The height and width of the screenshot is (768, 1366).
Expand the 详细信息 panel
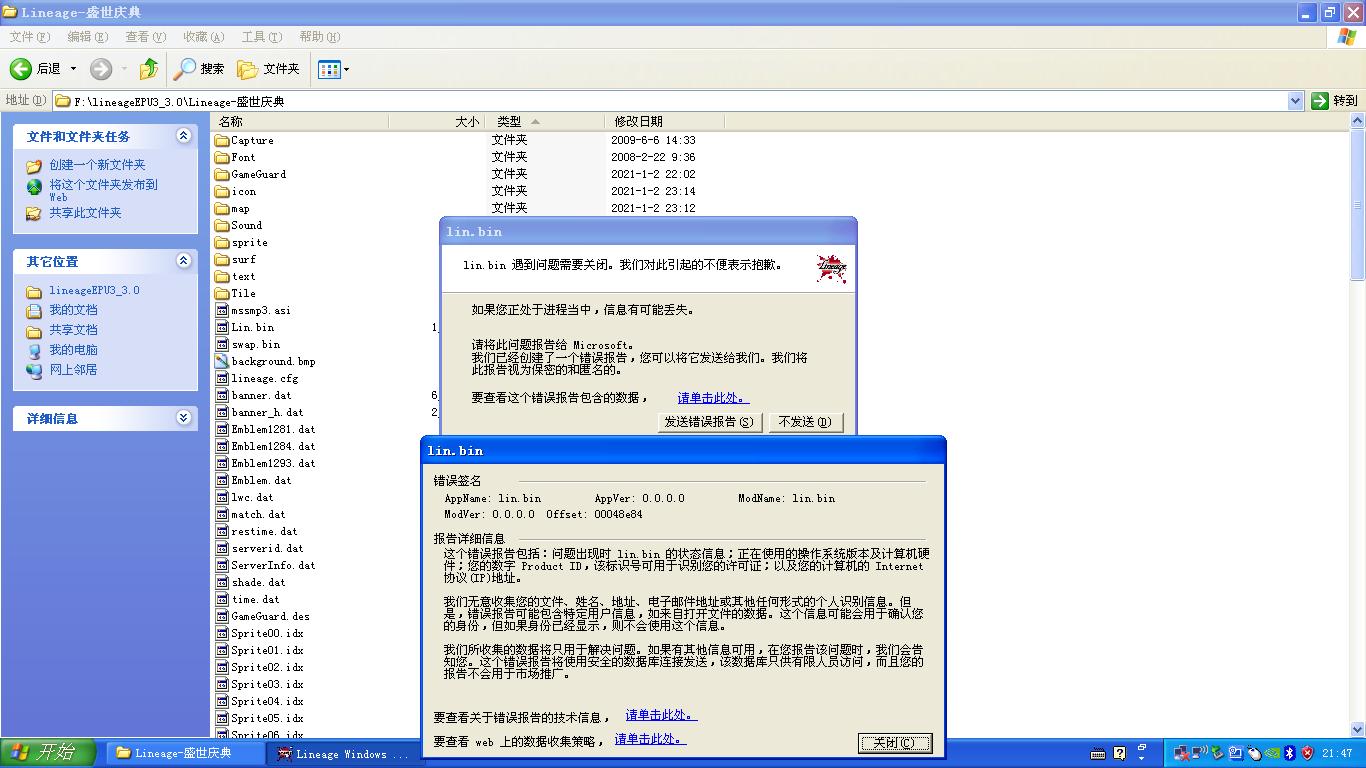[183, 418]
